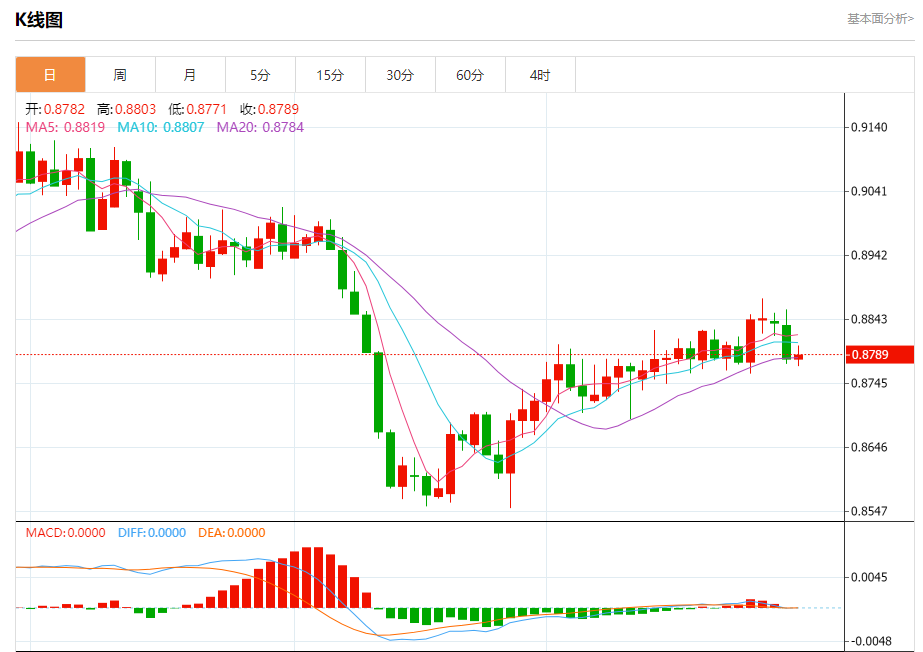923x652 pixels.
Task: Click the last red candlestick at 0.8789
Action: pos(798,357)
